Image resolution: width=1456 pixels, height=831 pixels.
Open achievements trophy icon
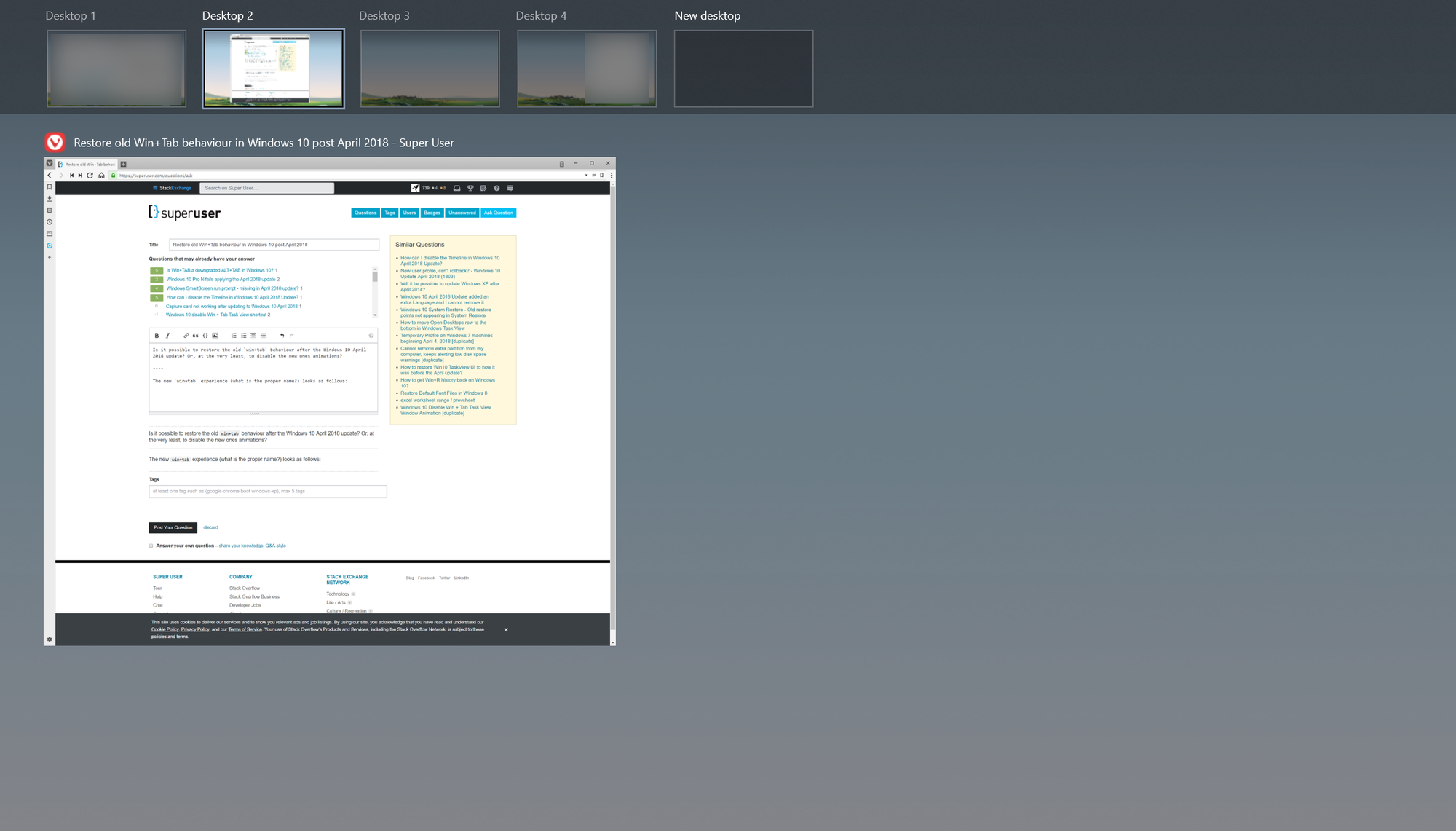470,188
